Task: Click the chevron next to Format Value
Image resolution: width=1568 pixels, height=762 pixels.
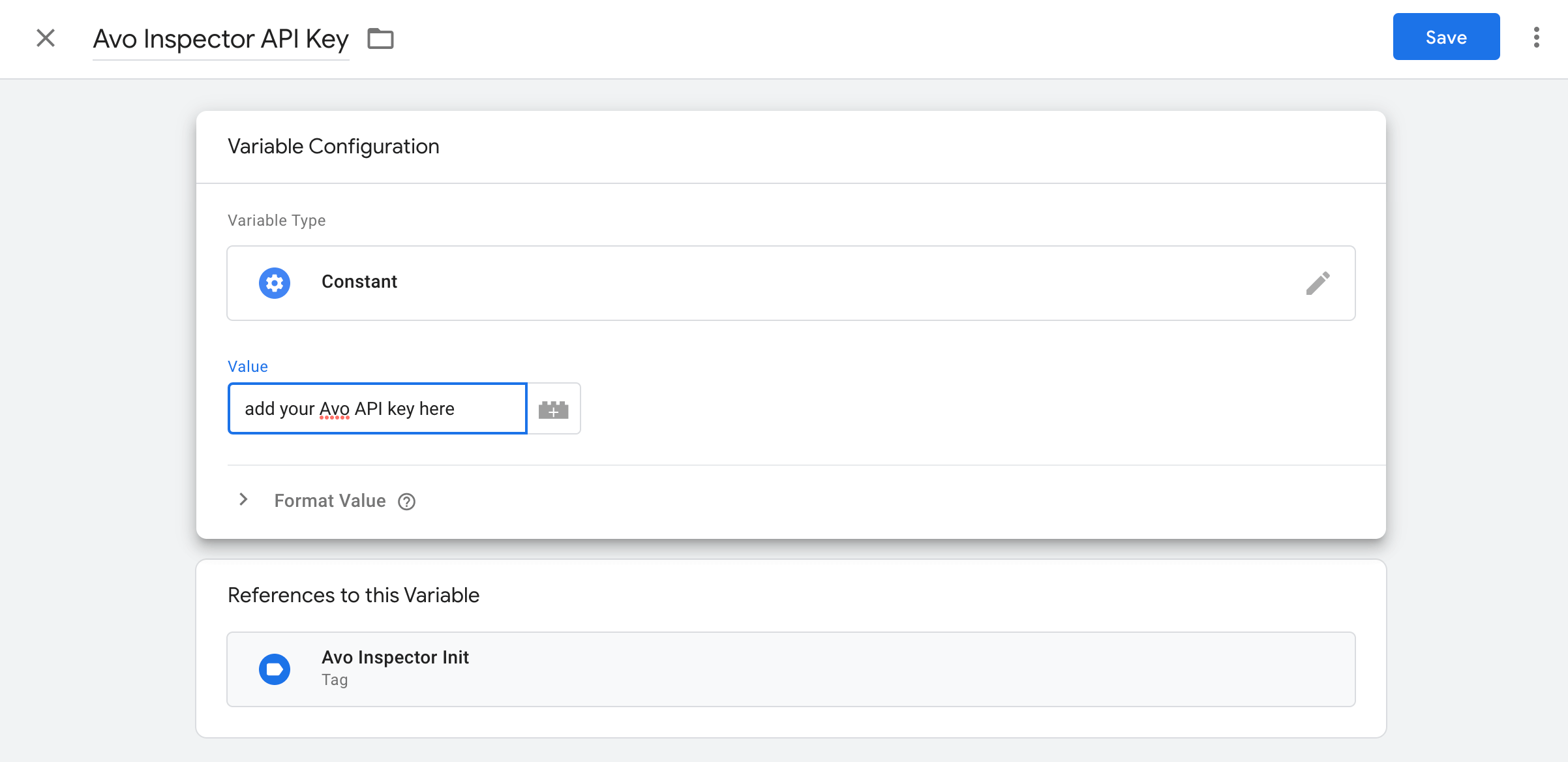Action: point(244,500)
